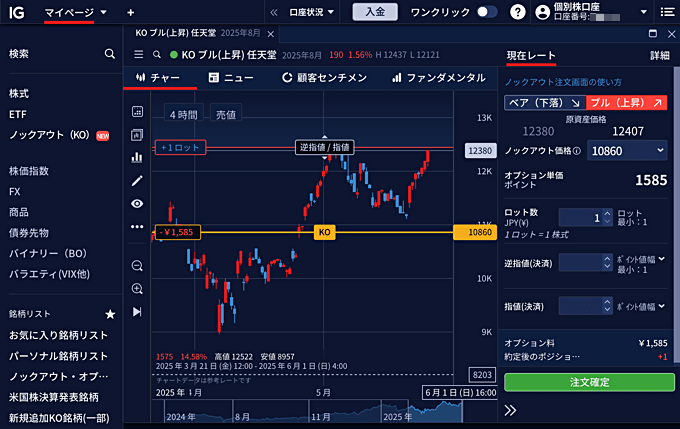Collapse panel with double left arrows

[274, 12]
